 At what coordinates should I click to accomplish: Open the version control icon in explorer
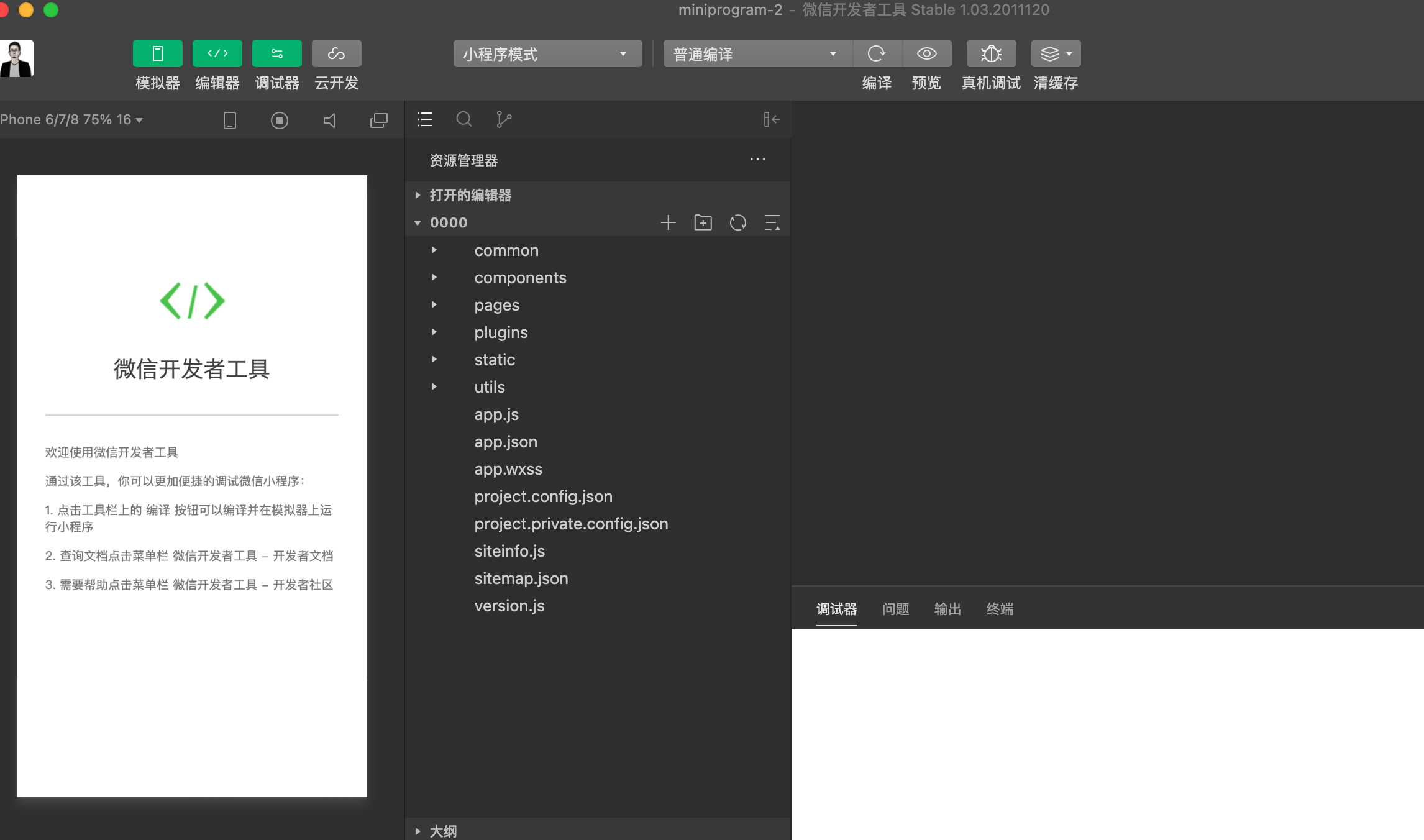click(x=504, y=119)
